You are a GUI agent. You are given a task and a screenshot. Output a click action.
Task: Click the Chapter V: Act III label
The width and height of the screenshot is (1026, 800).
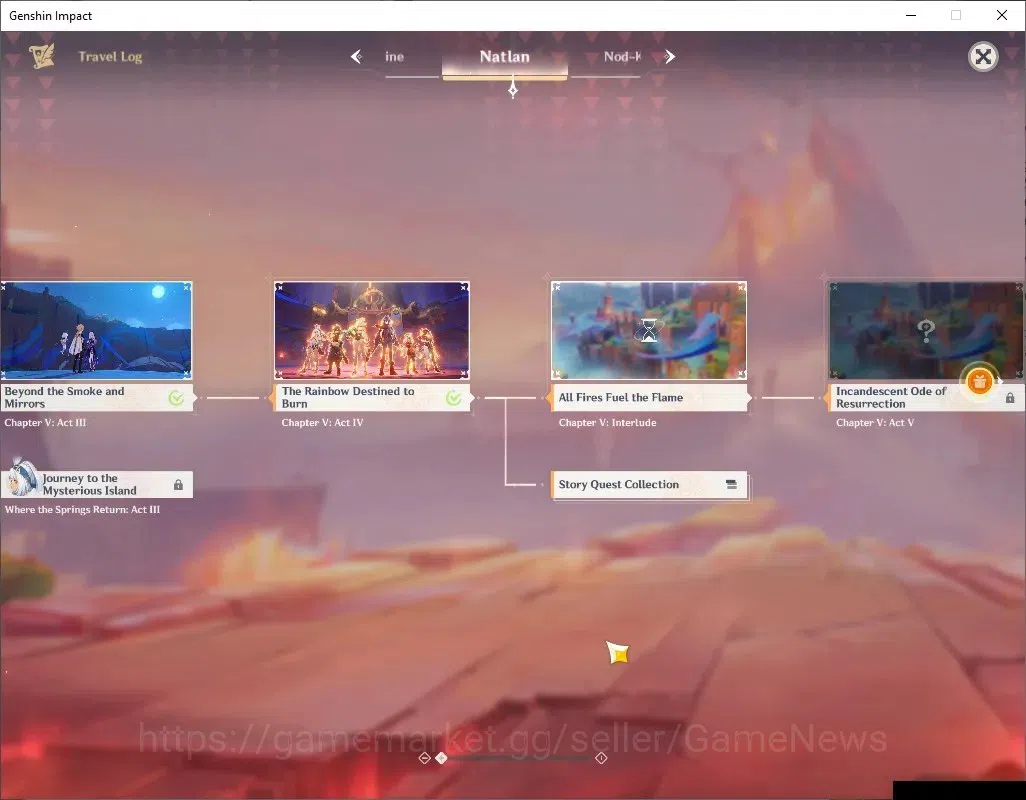pos(45,423)
